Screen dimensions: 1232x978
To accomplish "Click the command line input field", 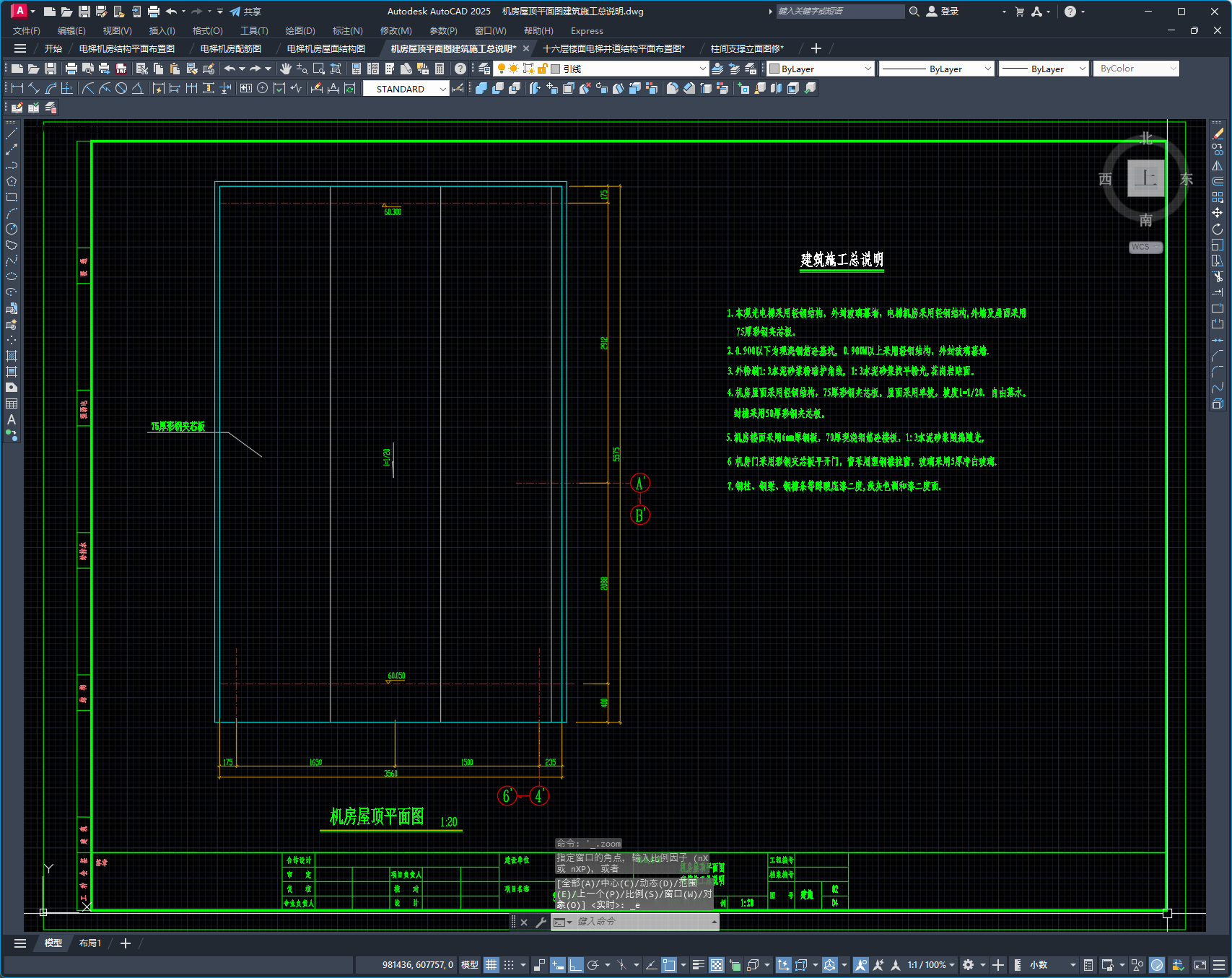I will tap(642, 922).
